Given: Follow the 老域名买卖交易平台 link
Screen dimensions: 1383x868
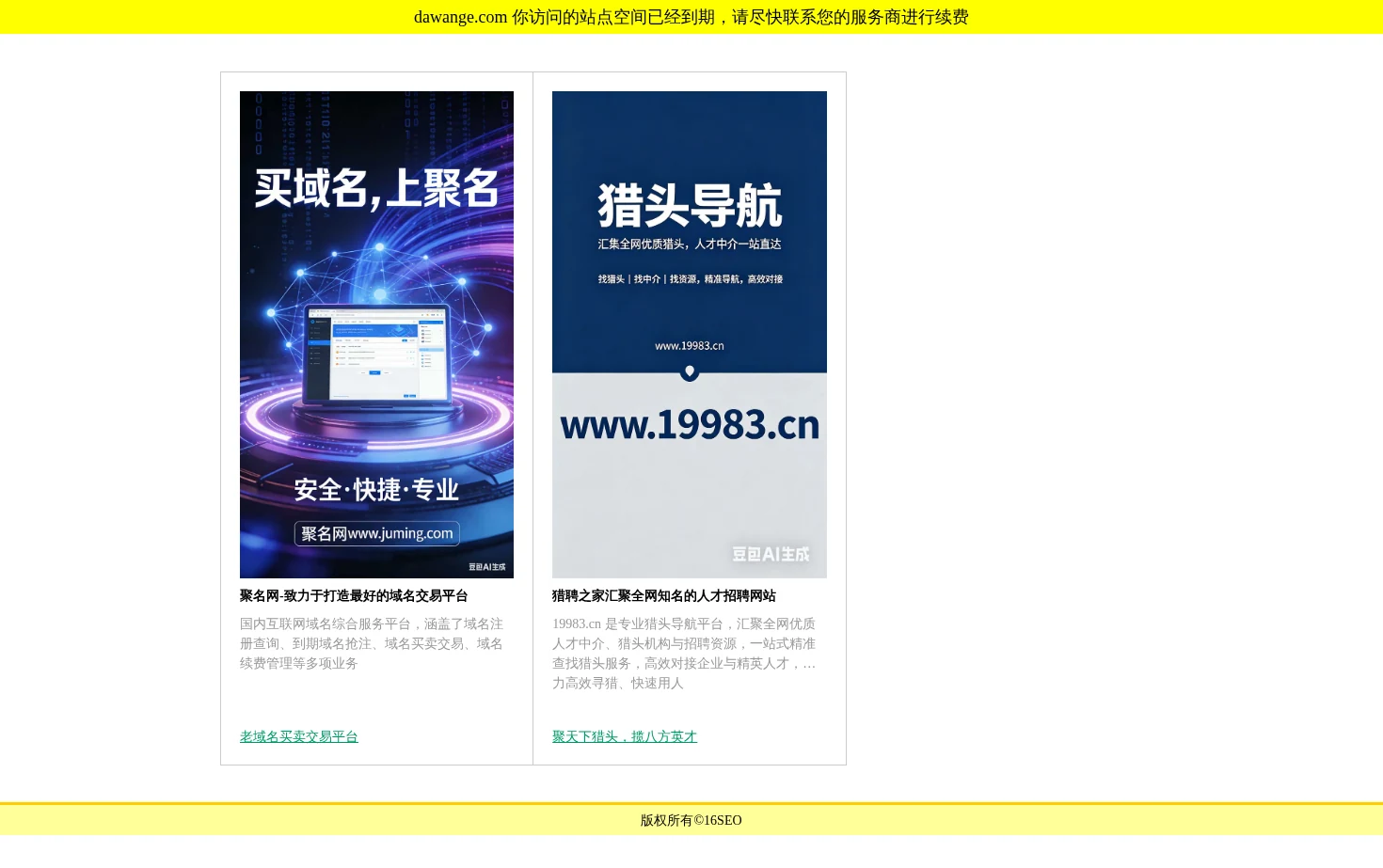Looking at the screenshot, I should coord(299,737).
